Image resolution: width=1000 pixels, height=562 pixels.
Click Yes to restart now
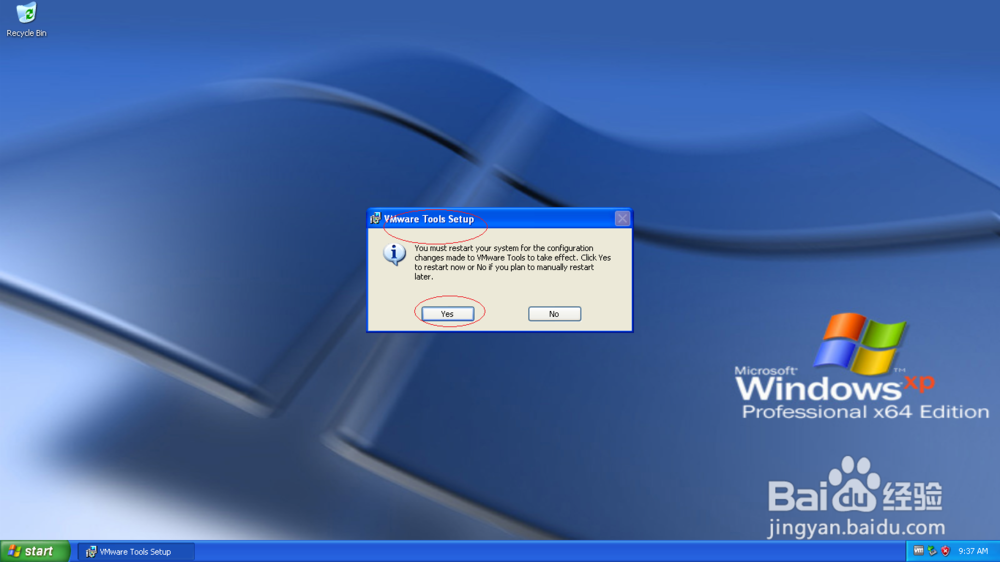(x=448, y=314)
